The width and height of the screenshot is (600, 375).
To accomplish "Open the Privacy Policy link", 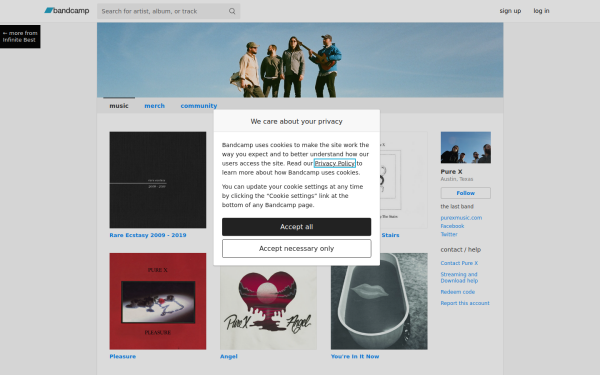I will pyautogui.click(x=334, y=163).
